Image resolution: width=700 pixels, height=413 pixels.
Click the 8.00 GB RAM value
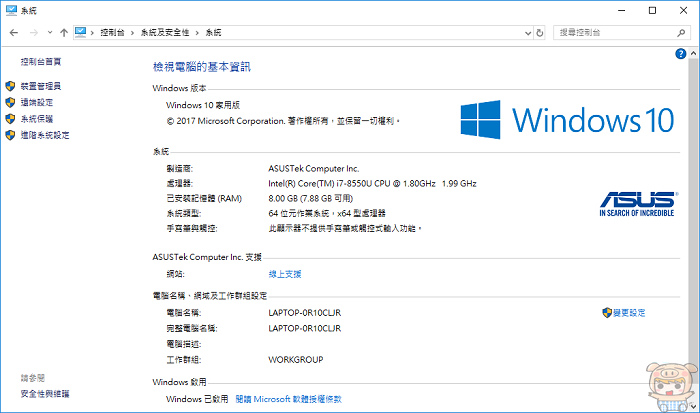click(x=311, y=198)
